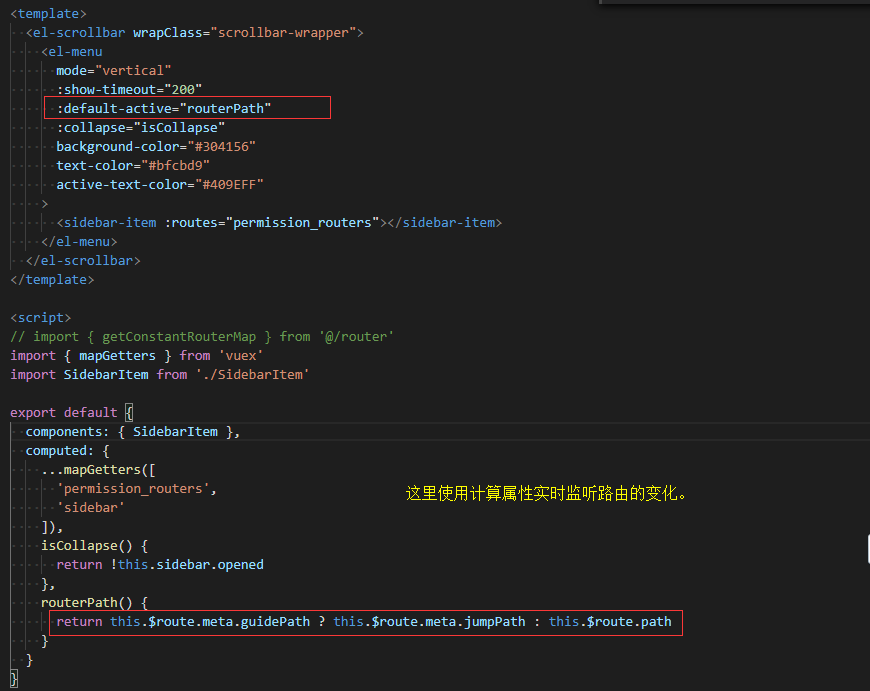Click the active-text-color="#409EFF" attribute
Screen dimensions: 870x691
coord(160,184)
